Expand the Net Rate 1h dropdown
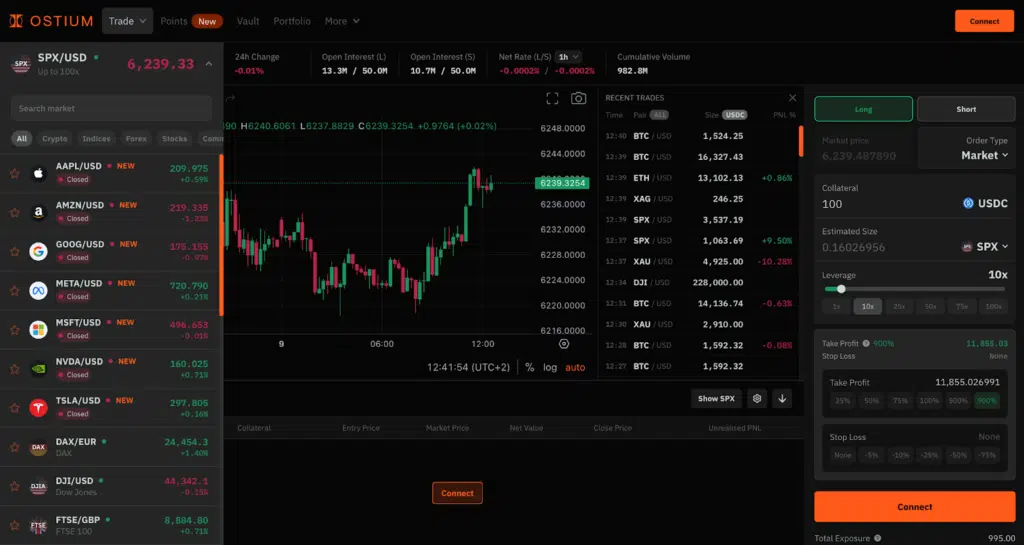The height and width of the screenshot is (545, 1024). (569, 57)
